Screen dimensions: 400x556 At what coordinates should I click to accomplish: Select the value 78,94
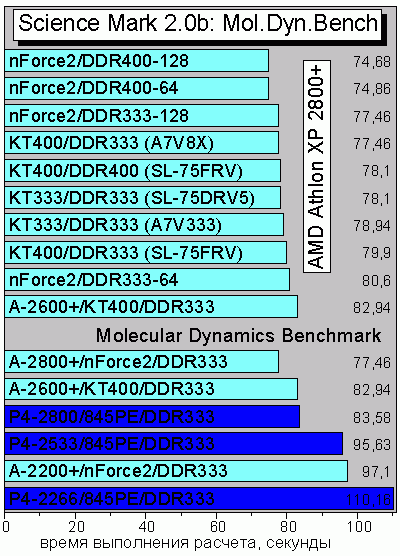372,226
